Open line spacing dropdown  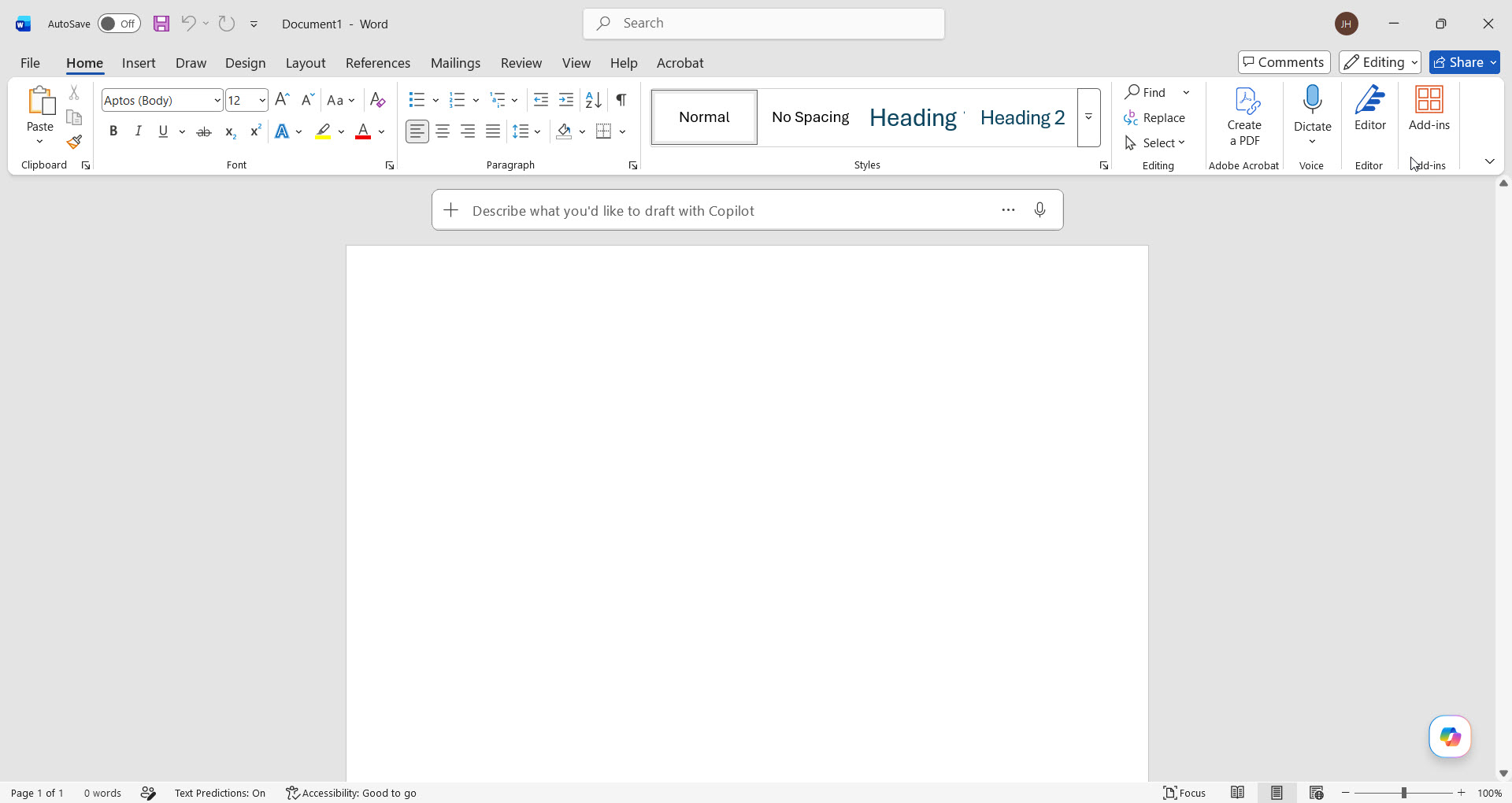click(526, 131)
